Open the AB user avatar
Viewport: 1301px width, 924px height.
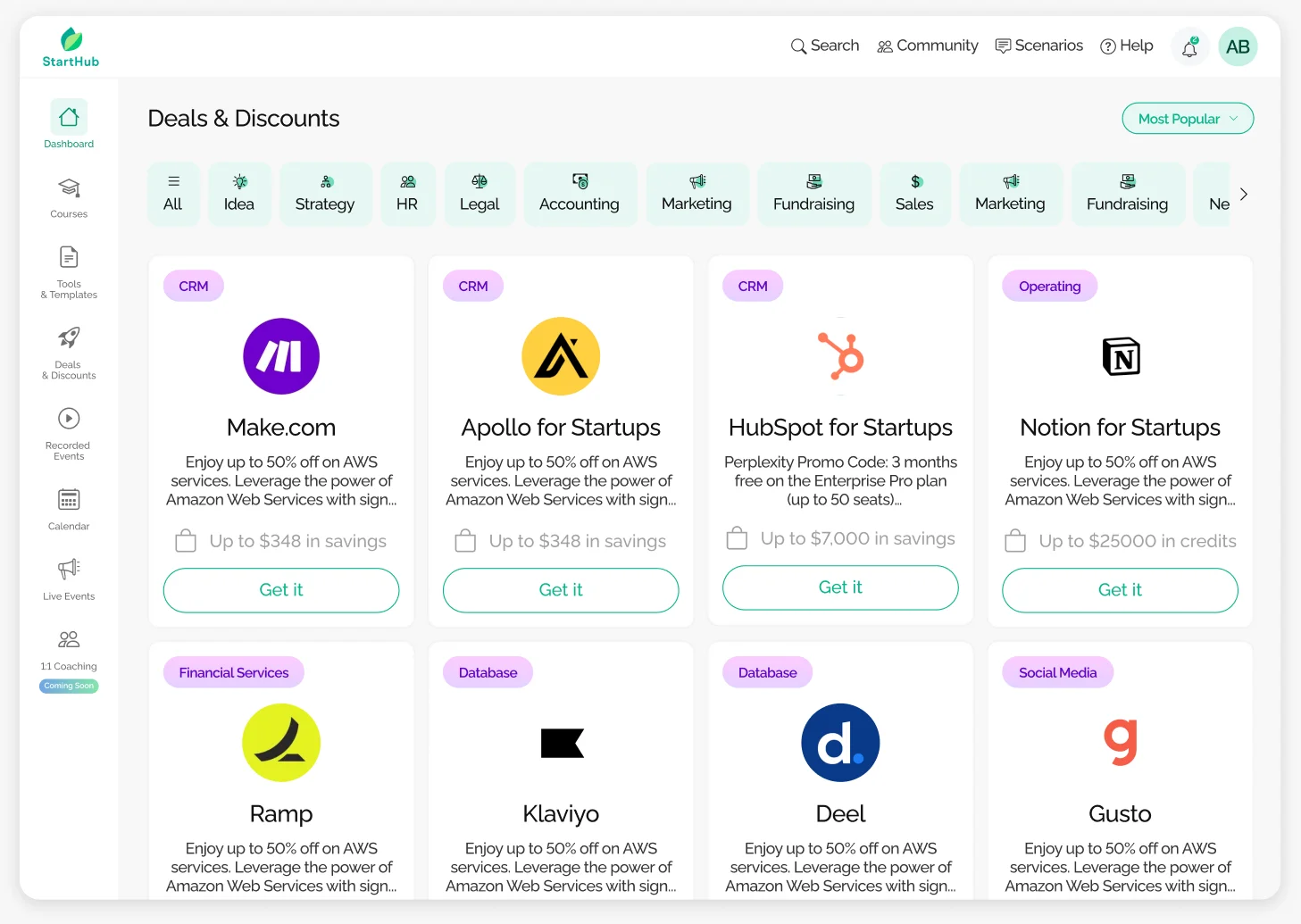click(1238, 47)
